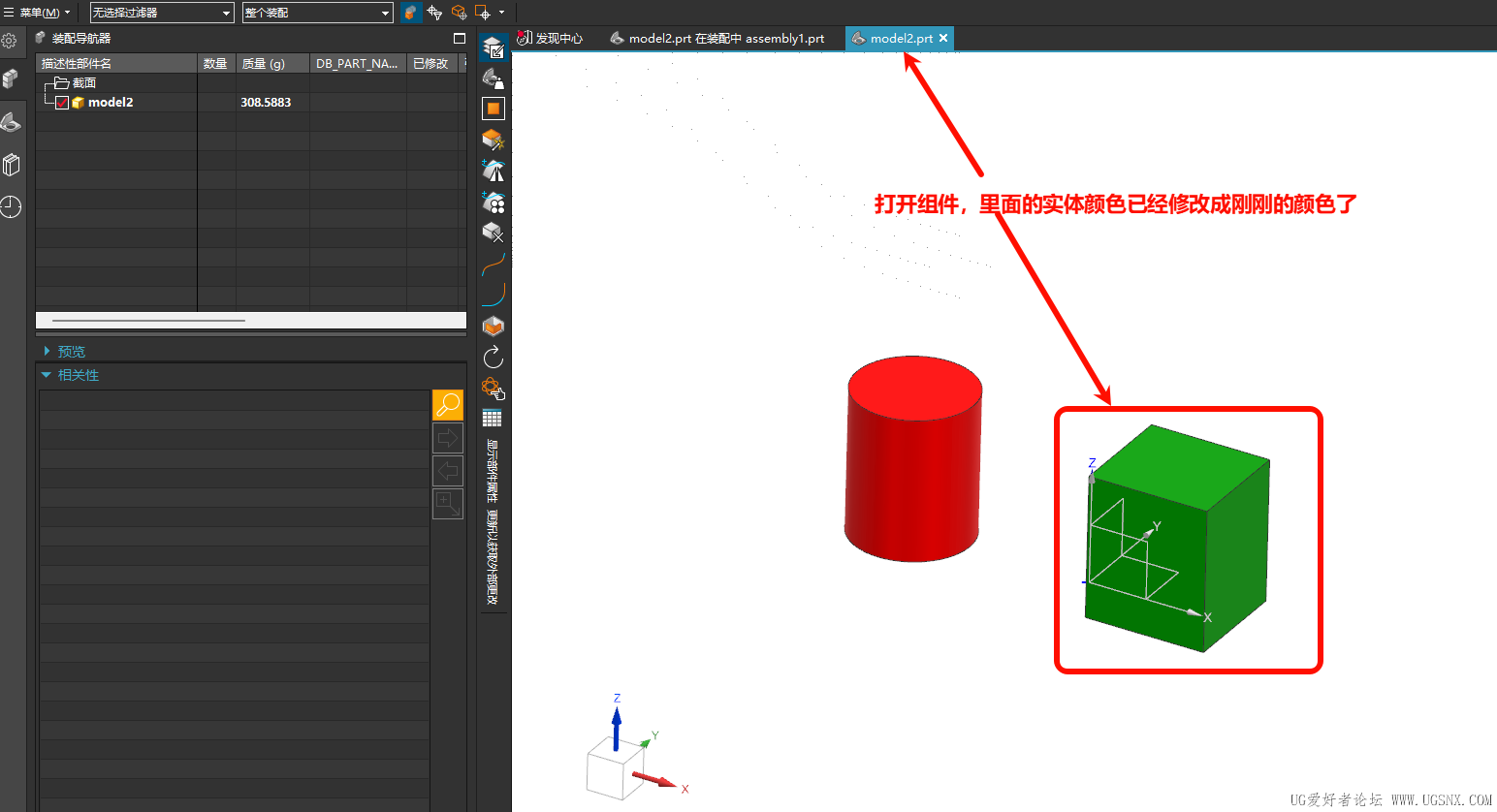Click the white grid table icon
This screenshot has width=1497, height=812.
[493, 419]
